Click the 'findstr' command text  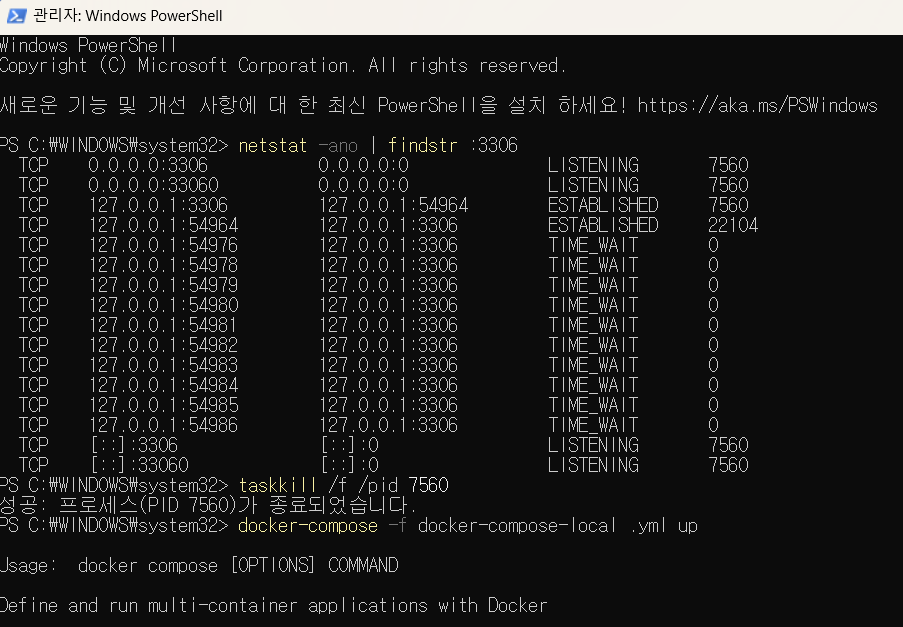pos(423,145)
